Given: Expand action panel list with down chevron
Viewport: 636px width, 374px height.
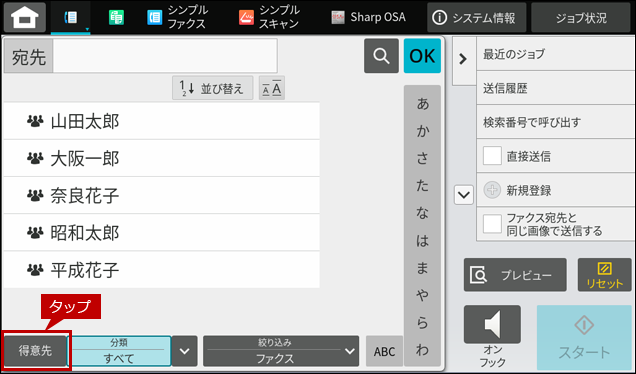Looking at the screenshot, I should pos(464,195).
